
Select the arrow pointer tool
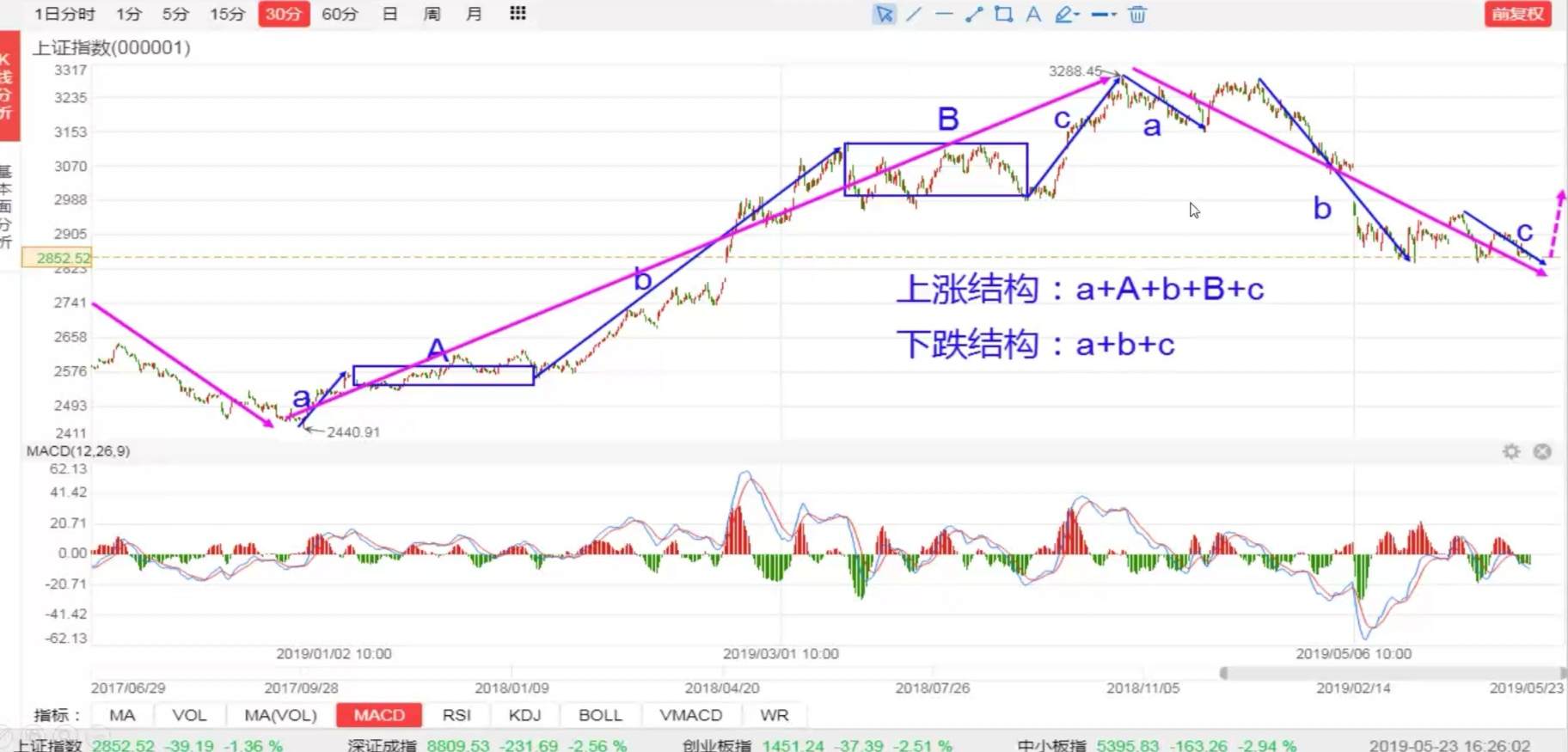point(884,15)
